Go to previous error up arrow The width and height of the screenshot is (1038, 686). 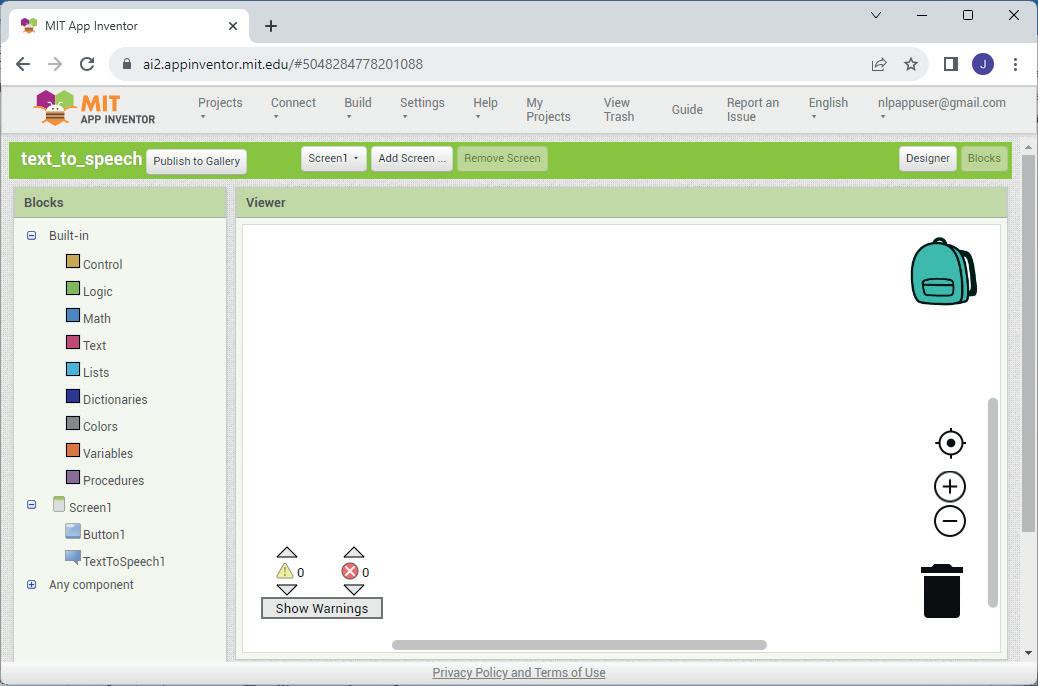tap(354, 552)
